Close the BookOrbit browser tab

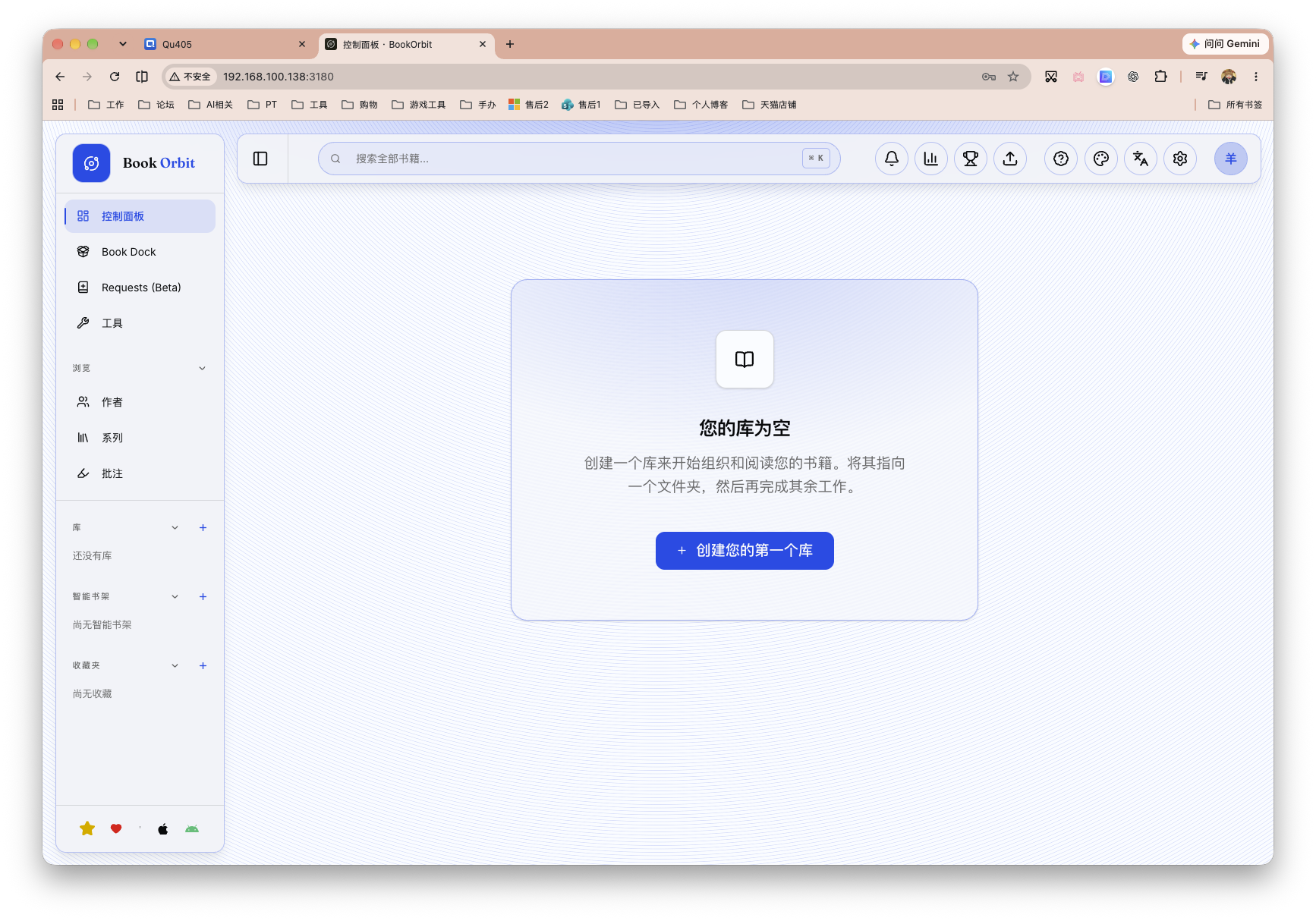pyautogui.click(x=483, y=44)
